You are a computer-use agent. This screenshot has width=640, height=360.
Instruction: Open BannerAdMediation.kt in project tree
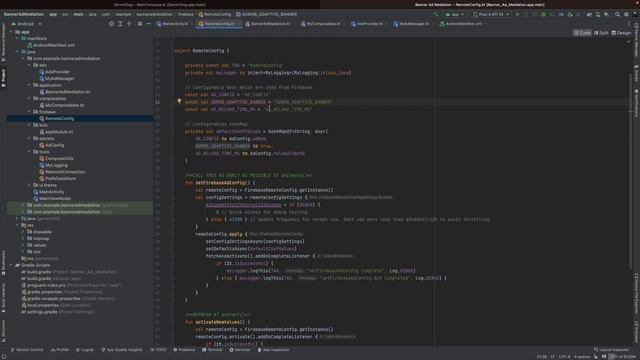pyautogui.click(x=67, y=92)
